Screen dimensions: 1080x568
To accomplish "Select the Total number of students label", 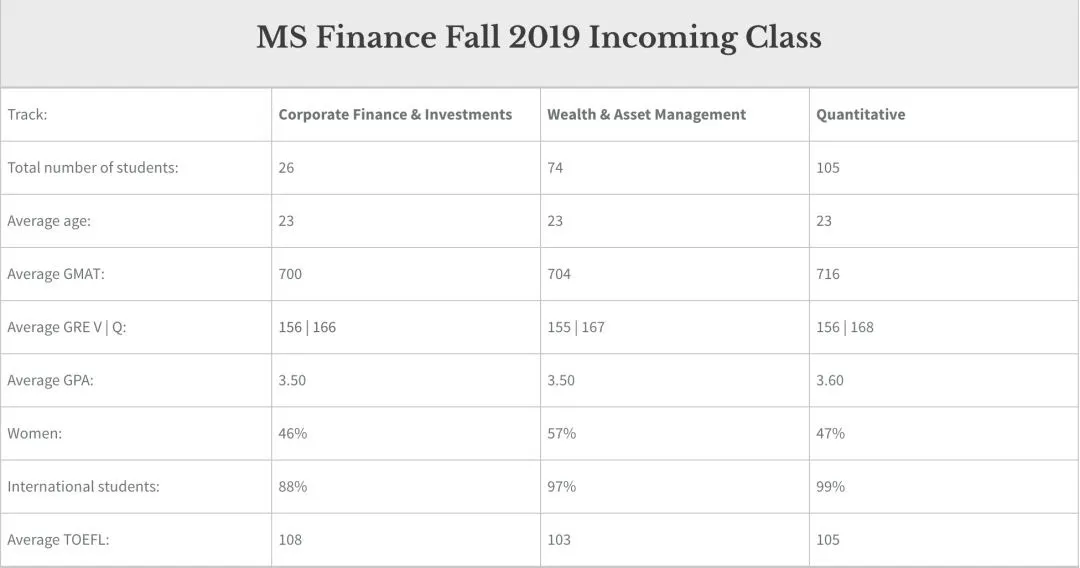I will pyautogui.click(x=93, y=168).
